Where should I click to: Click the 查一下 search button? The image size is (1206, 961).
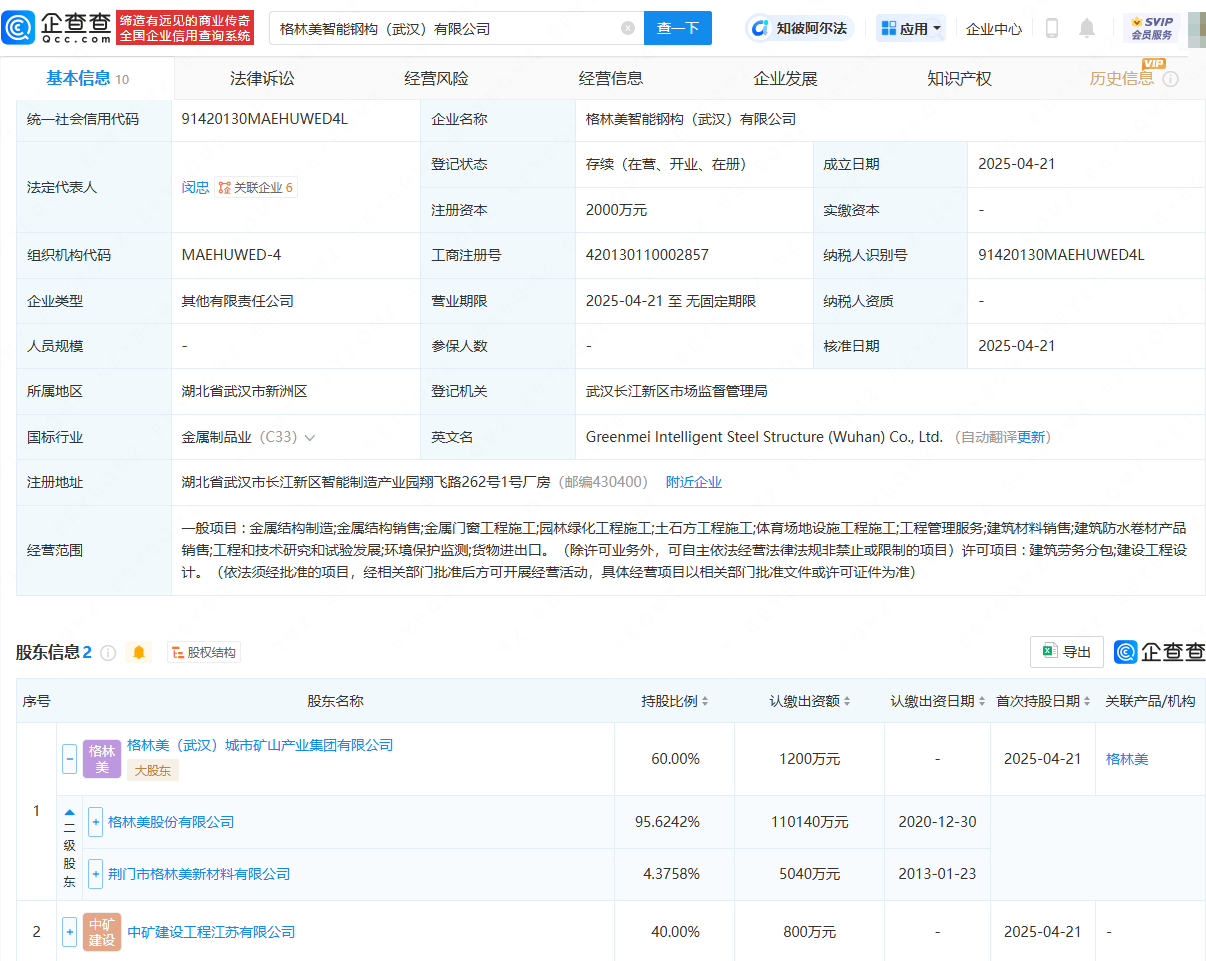pyautogui.click(x=677, y=29)
